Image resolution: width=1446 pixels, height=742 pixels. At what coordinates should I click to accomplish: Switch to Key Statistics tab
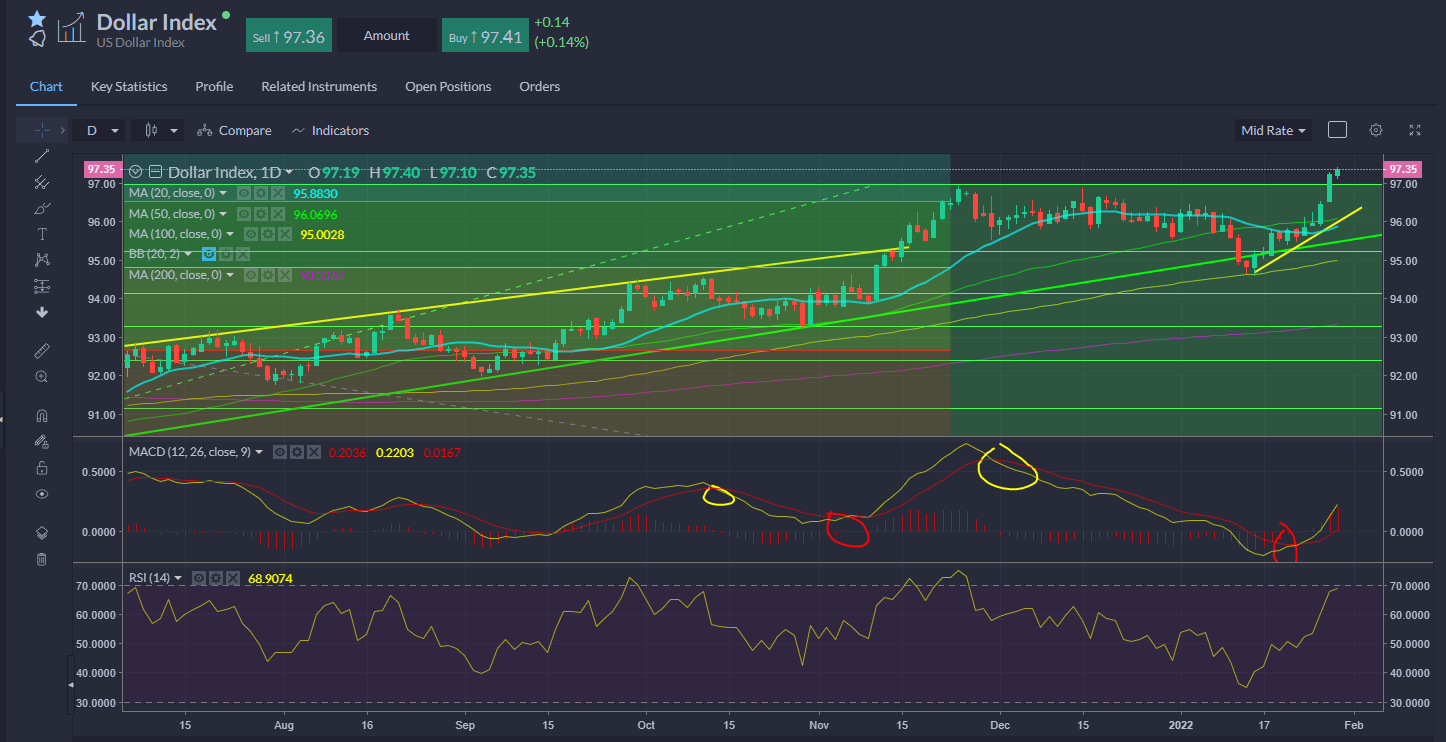coord(129,87)
